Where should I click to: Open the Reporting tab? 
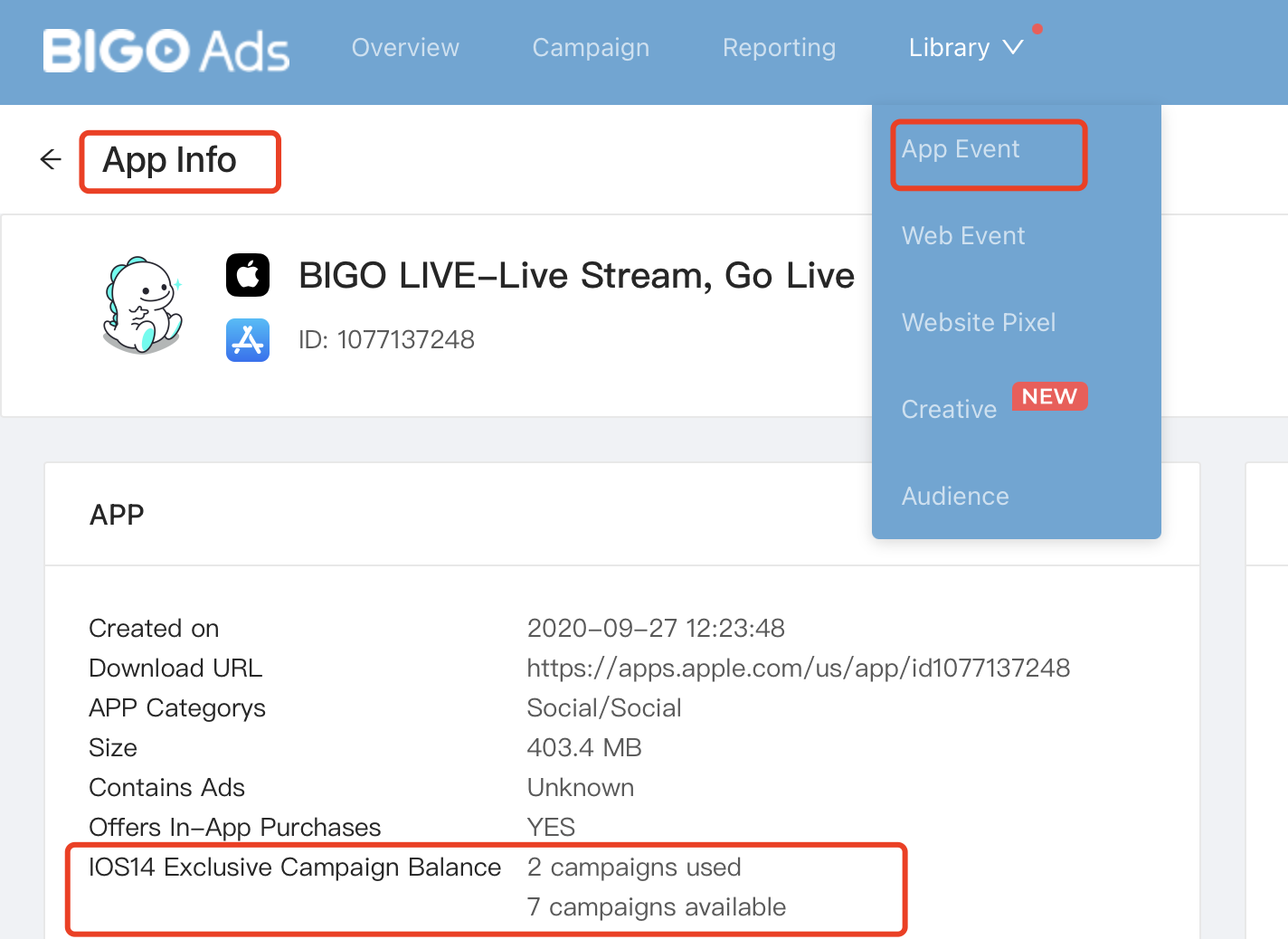tap(779, 48)
